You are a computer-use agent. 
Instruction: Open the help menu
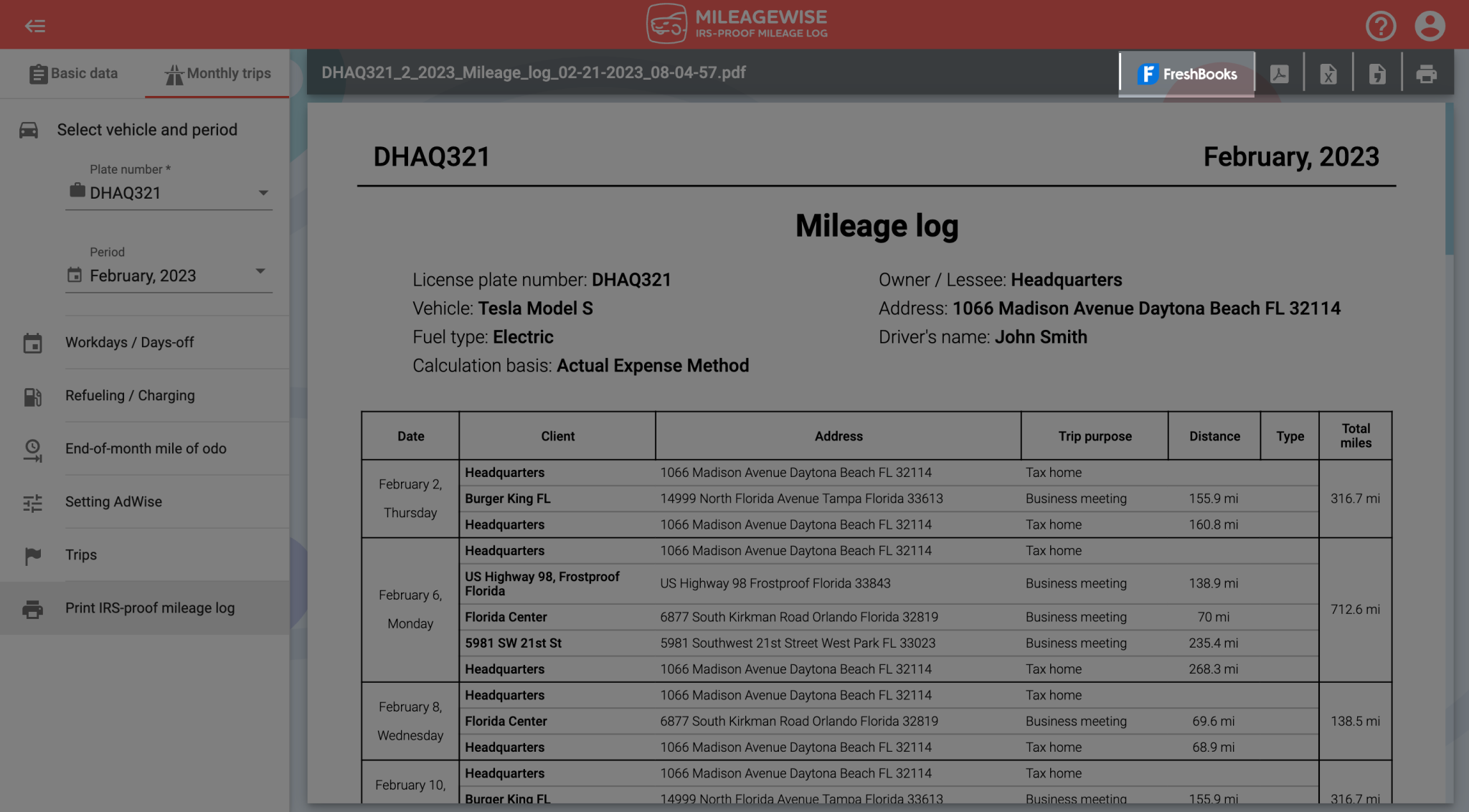pyautogui.click(x=1381, y=25)
